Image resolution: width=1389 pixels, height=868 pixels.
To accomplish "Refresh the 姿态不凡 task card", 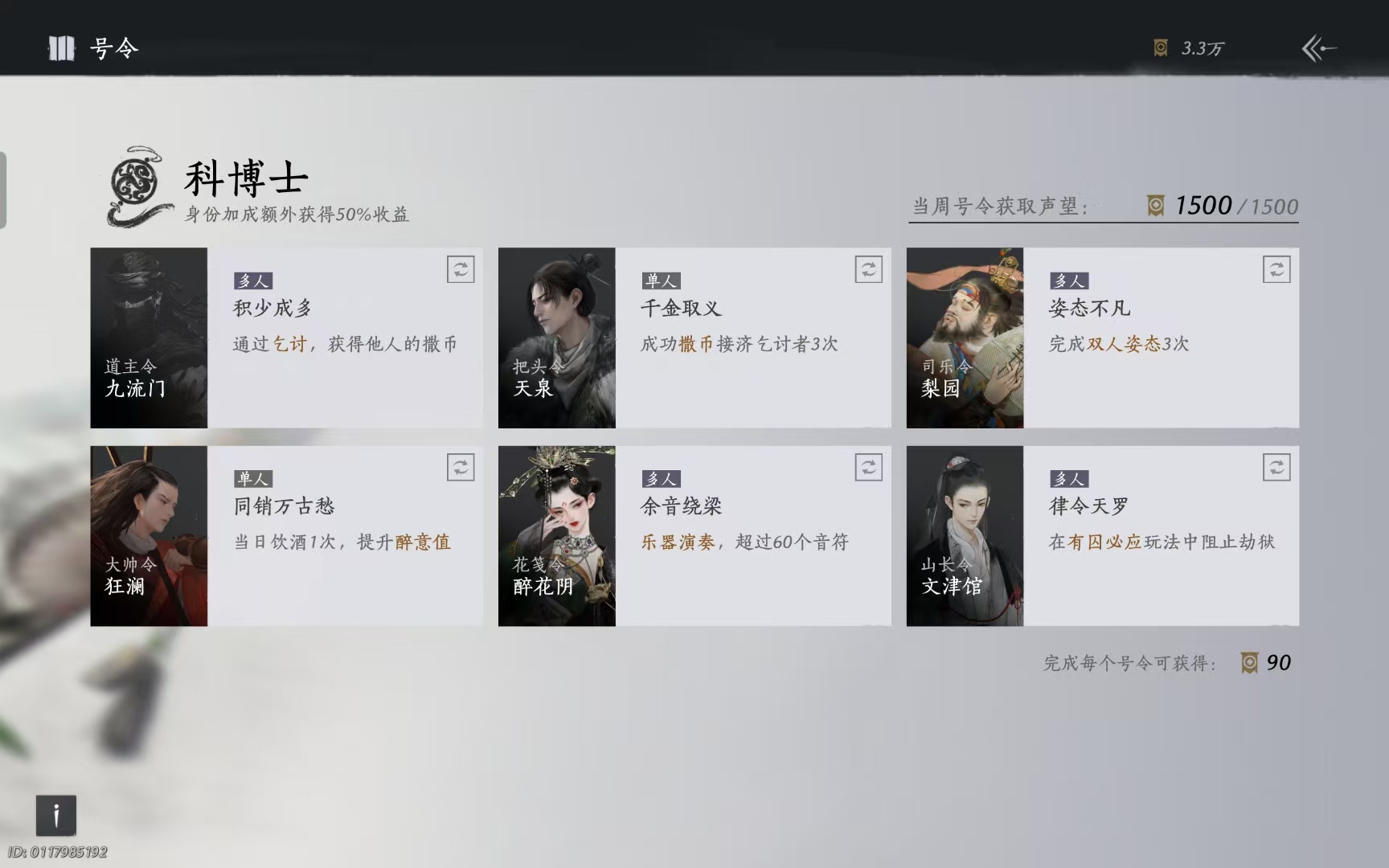I will point(1276,269).
